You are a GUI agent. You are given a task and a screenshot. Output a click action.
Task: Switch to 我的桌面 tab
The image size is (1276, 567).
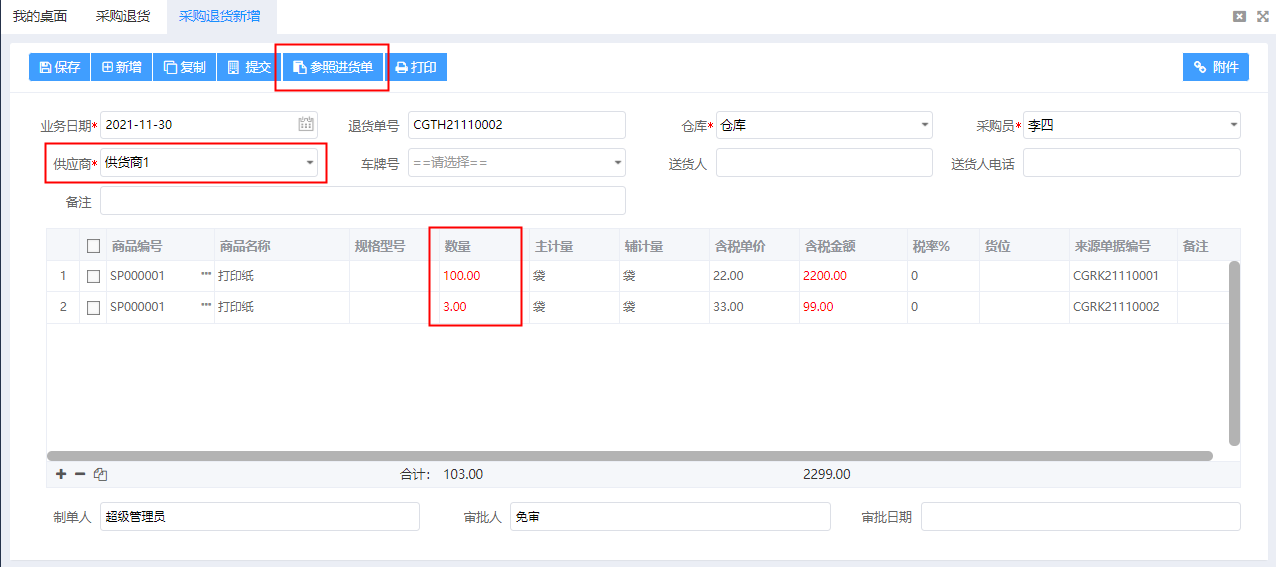[40, 16]
